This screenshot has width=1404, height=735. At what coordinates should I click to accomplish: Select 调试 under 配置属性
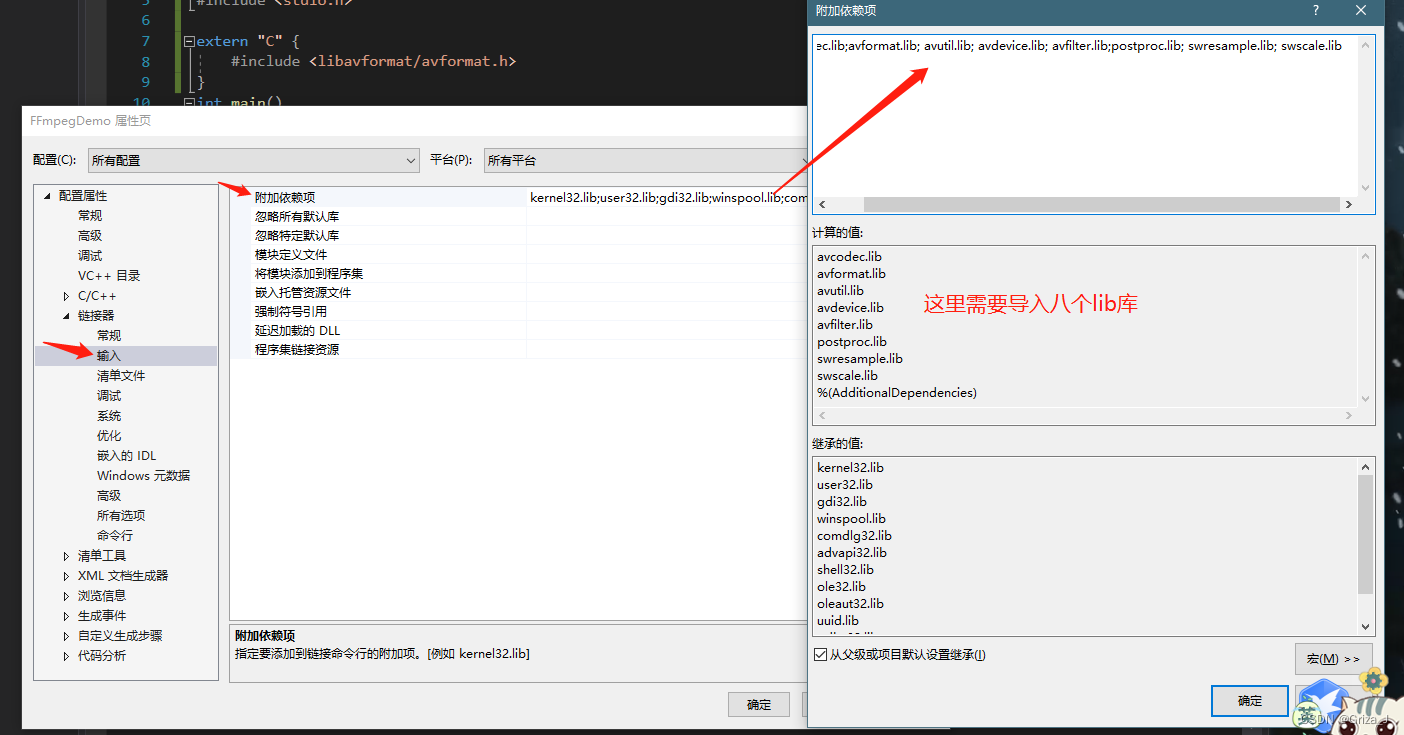(x=90, y=256)
